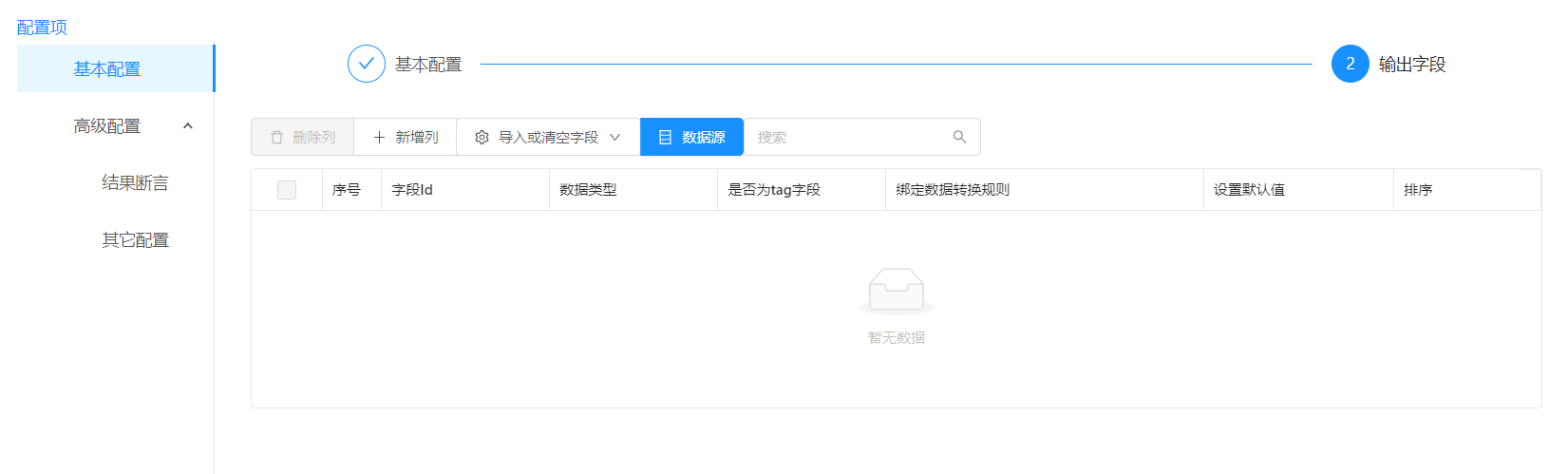This screenshot has width=1568, height=474.
Task: Click the 新增列 button
Action: 406,138
